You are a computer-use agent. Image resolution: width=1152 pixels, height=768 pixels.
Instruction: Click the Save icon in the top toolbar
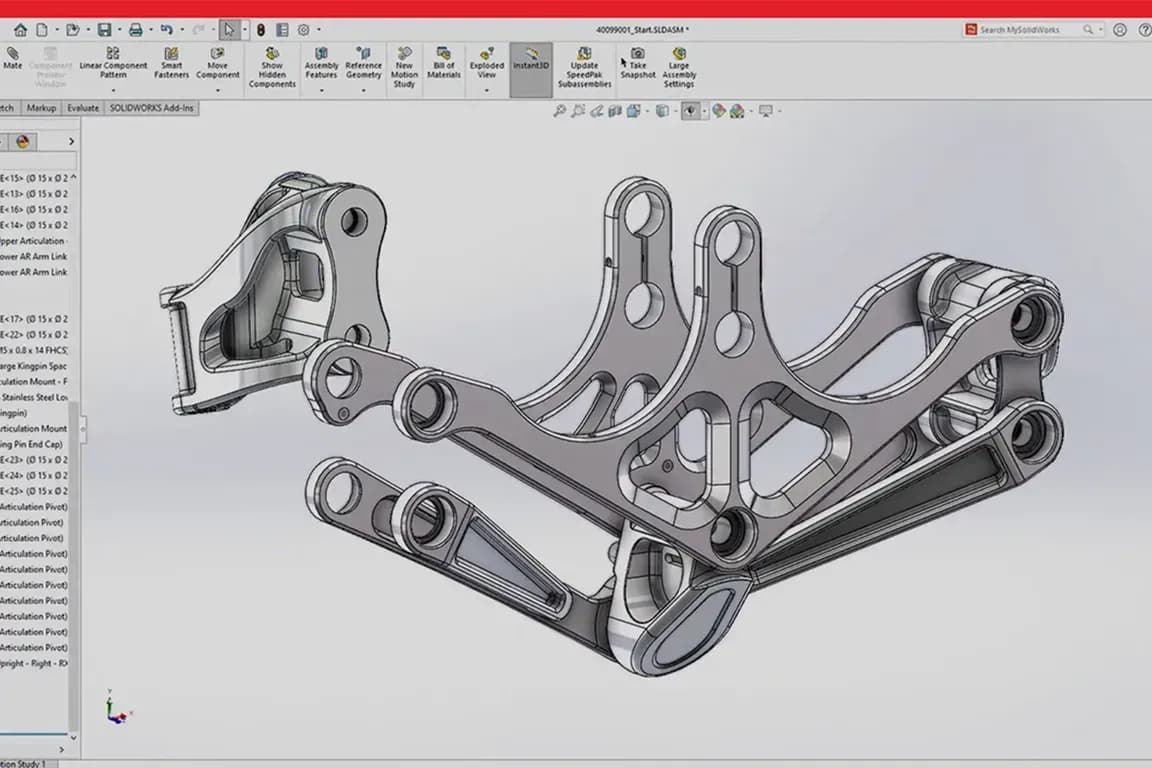(x=104, y=30)
